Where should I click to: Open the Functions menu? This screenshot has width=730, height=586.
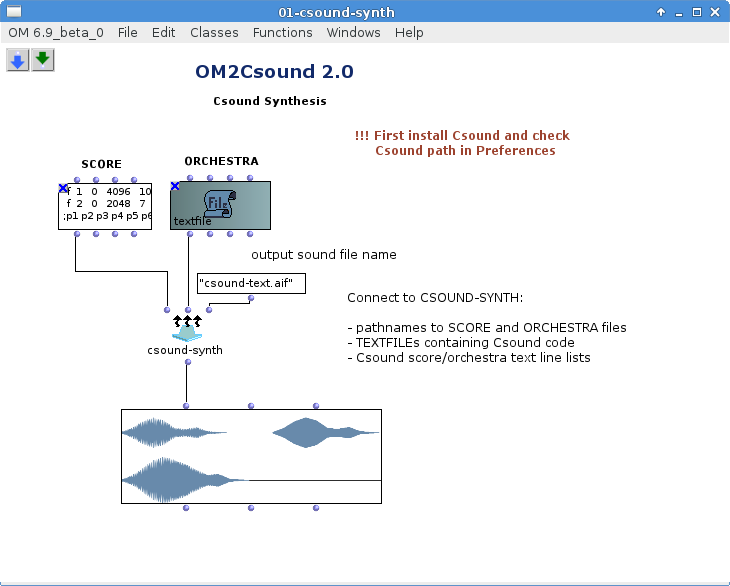[x=283, y=33]
